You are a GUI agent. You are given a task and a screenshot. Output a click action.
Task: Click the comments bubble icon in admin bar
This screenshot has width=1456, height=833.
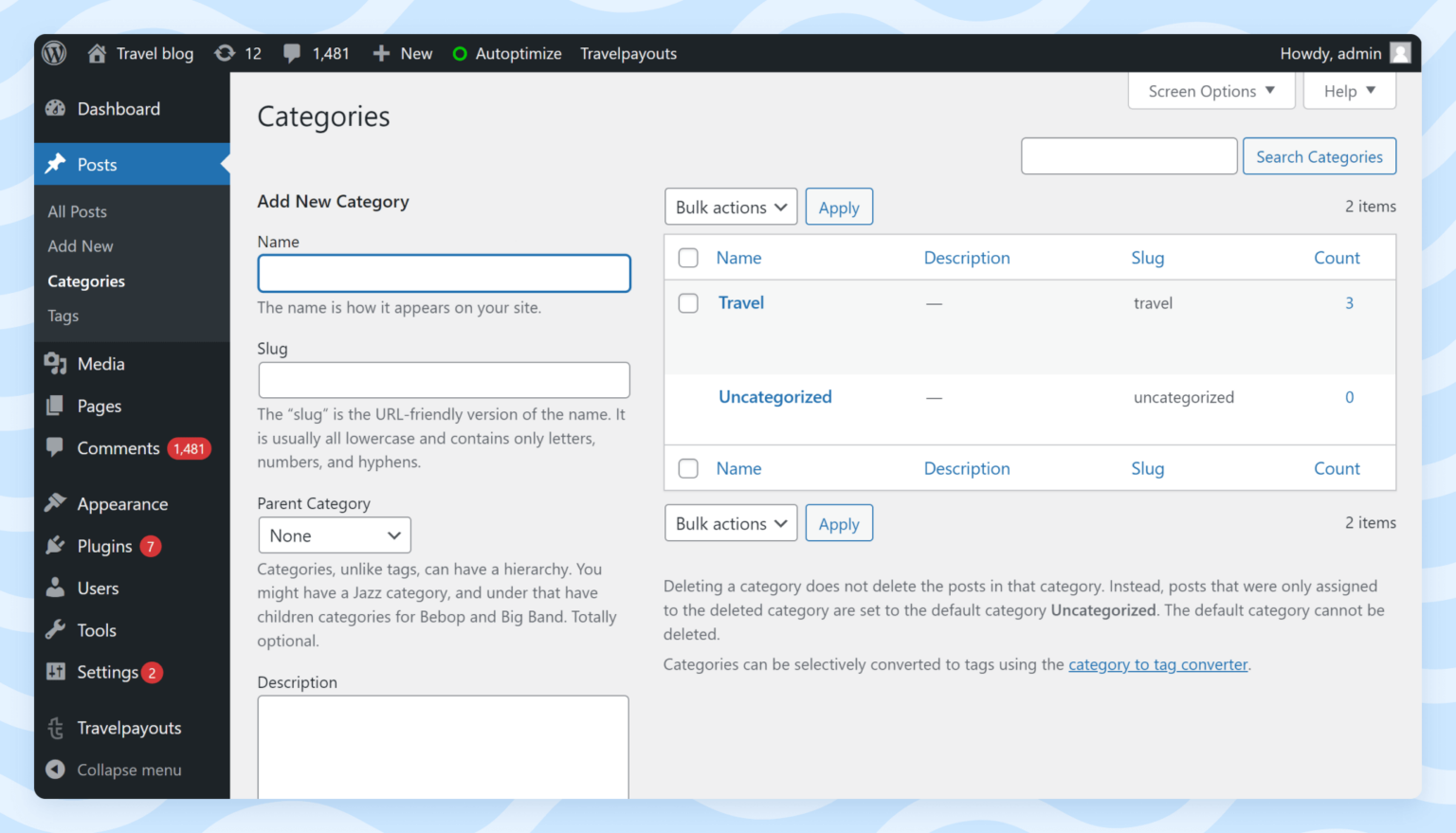[x=292, y=53]
